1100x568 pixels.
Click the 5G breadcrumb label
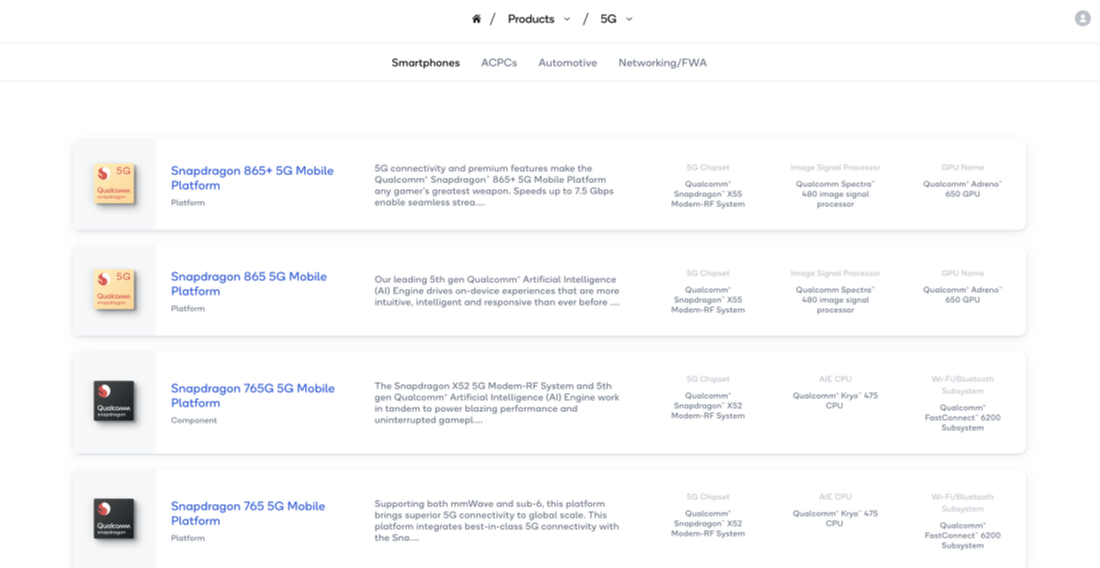point(608,19)
